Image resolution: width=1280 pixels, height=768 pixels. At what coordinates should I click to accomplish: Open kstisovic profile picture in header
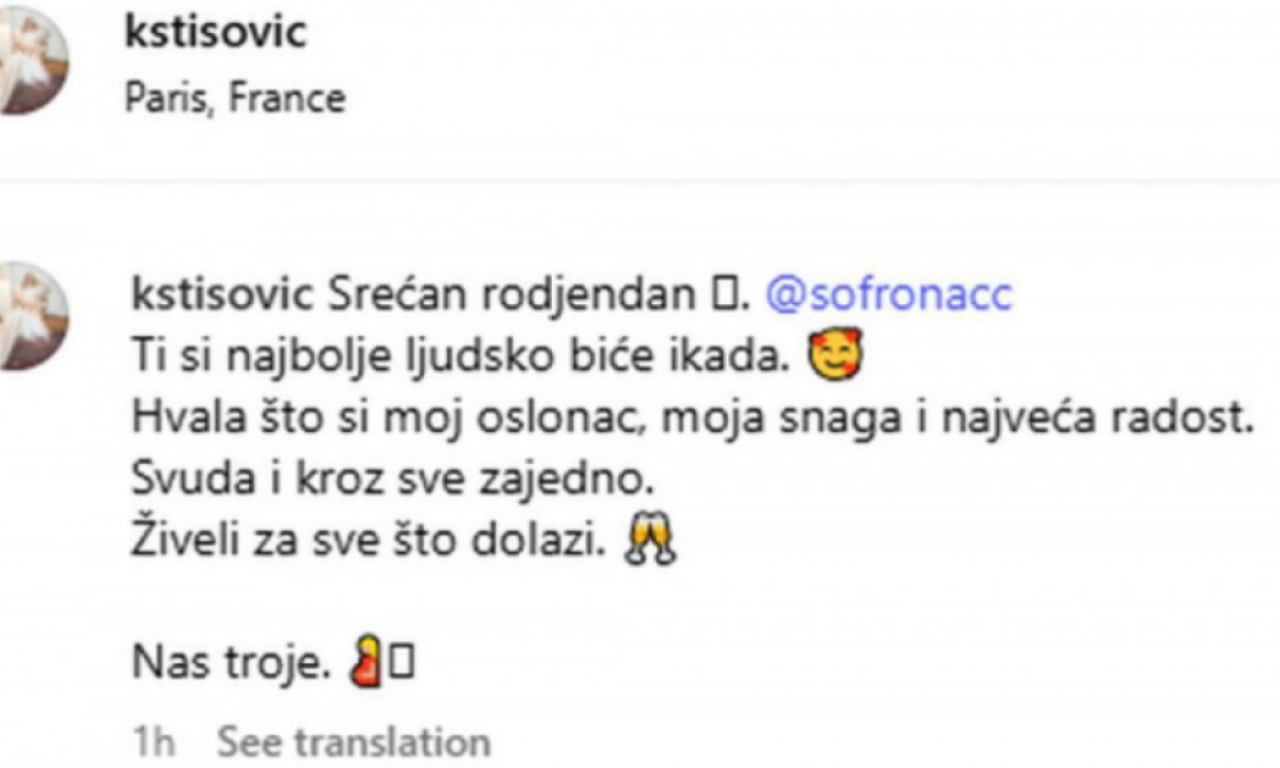click(x=30, y=58)
